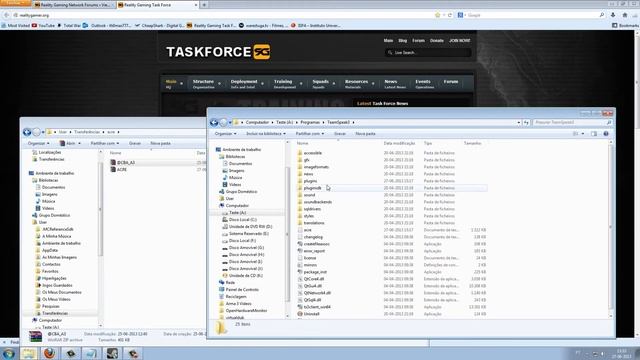640x360 pixels.
Task: Open the Abrir dropdown in acre window
Action: point(70,144)
